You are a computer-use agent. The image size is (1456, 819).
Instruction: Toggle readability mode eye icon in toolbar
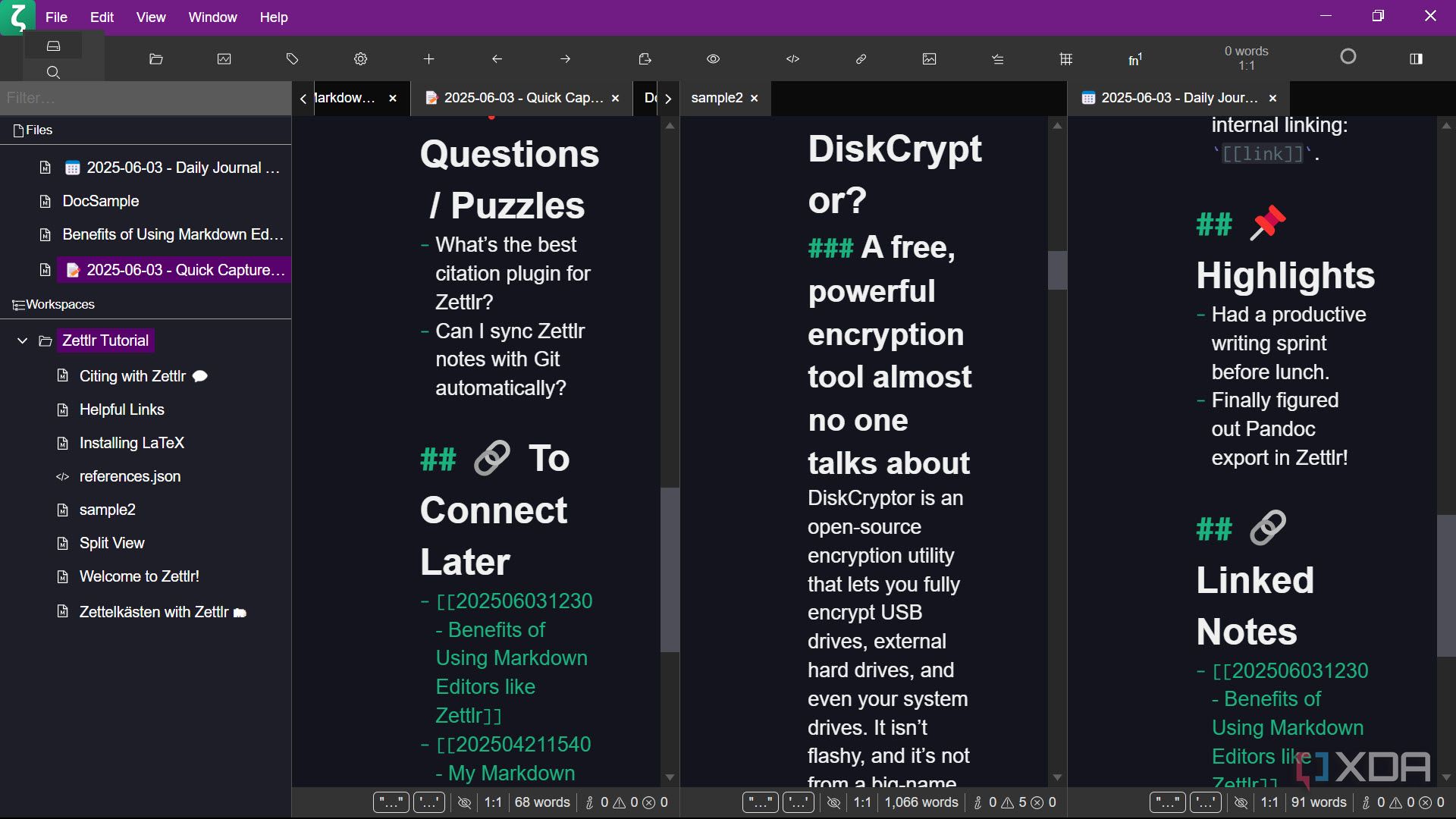714,58
